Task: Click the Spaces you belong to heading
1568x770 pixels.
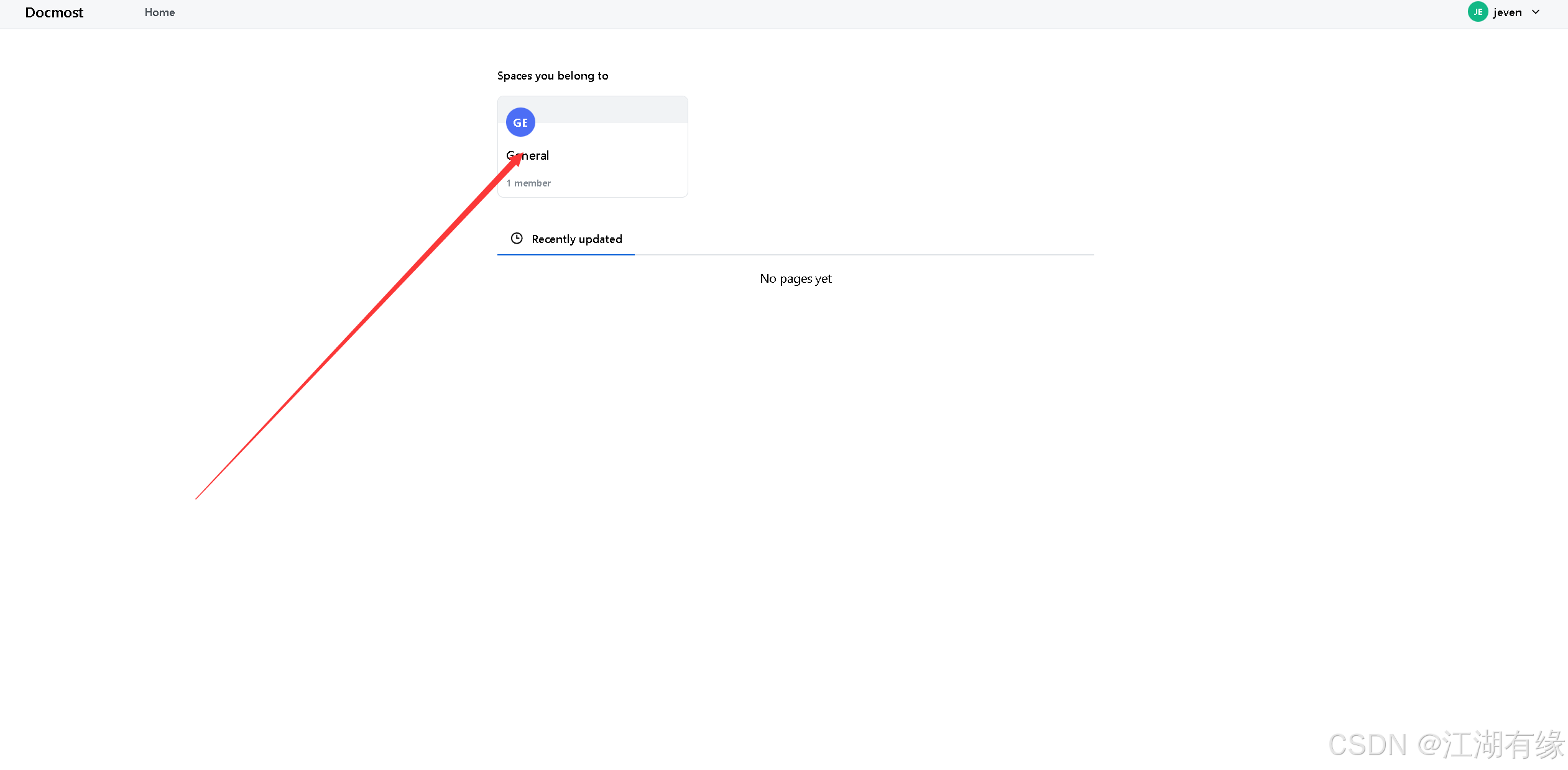Action: pyautogui.click(x=552, y=76)
